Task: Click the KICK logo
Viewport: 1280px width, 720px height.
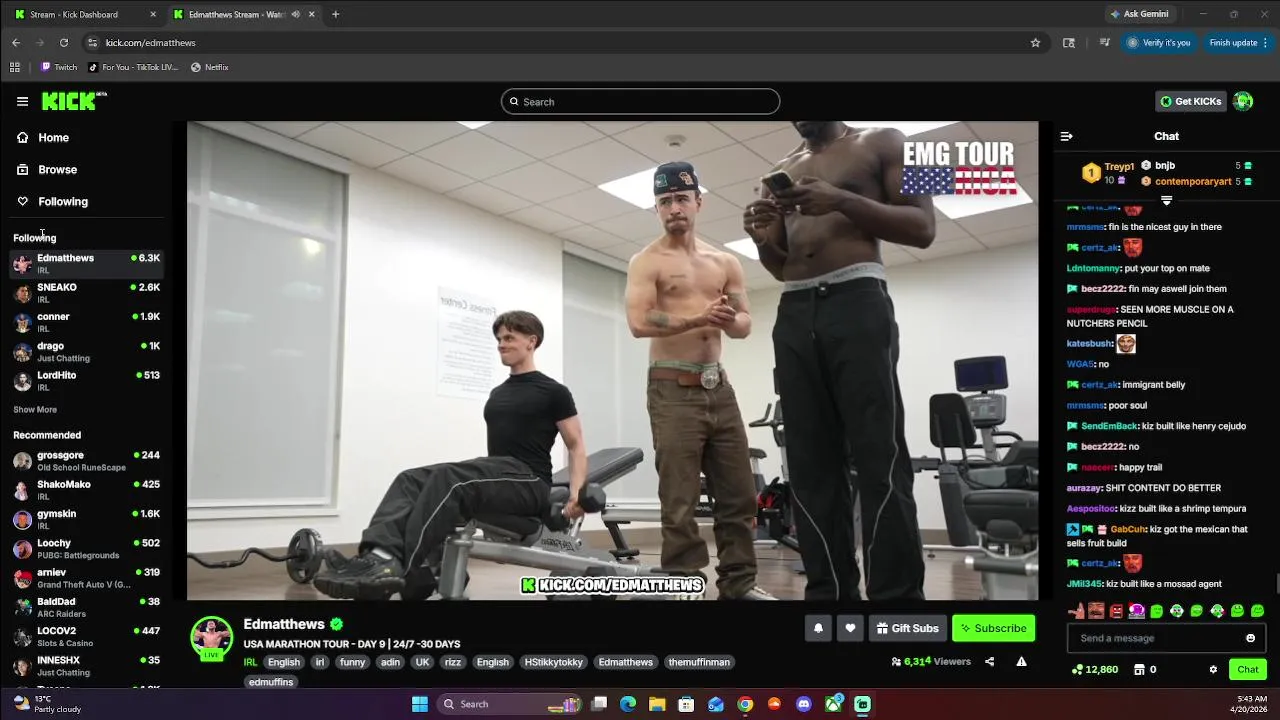Action: coord(74,101)
